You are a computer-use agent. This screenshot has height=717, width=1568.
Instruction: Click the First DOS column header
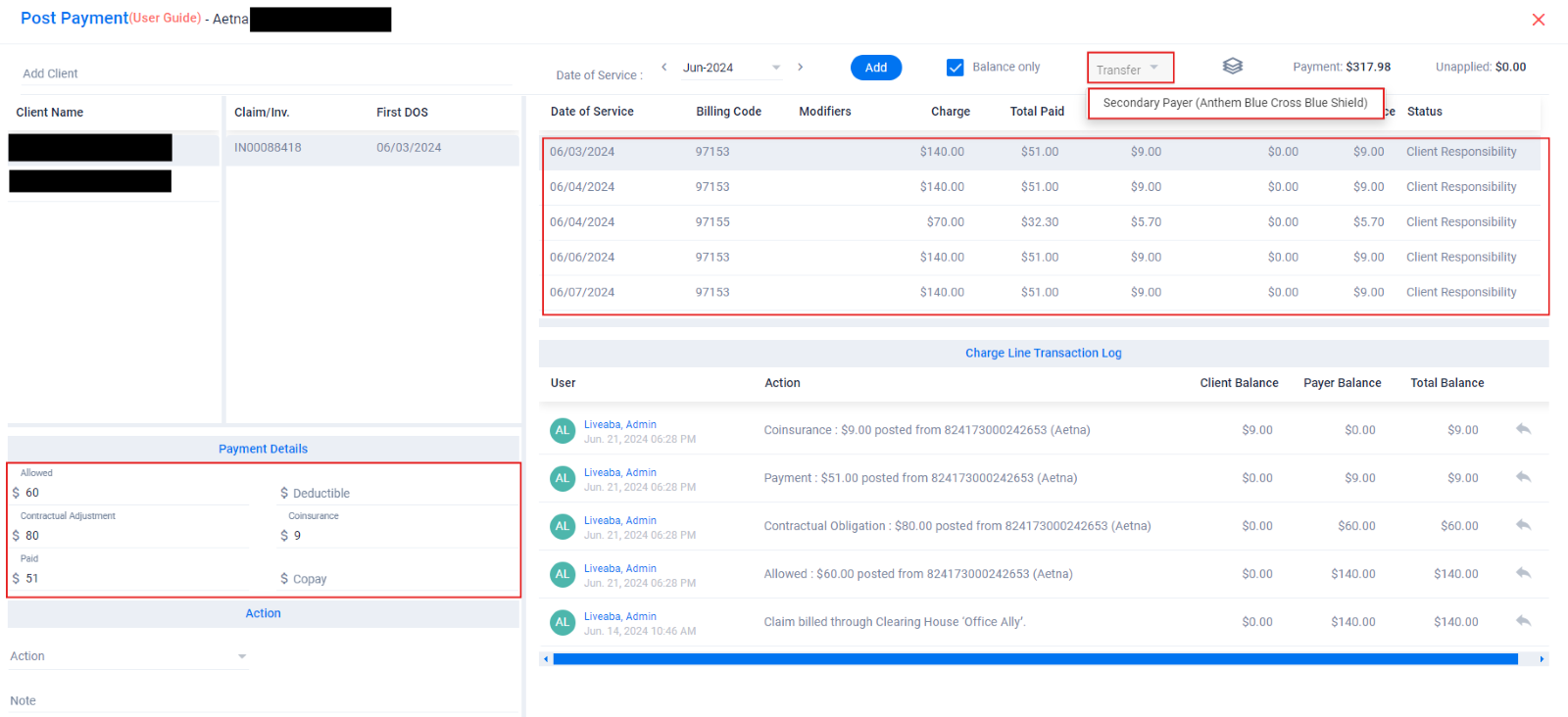click(x=402, y=113)
